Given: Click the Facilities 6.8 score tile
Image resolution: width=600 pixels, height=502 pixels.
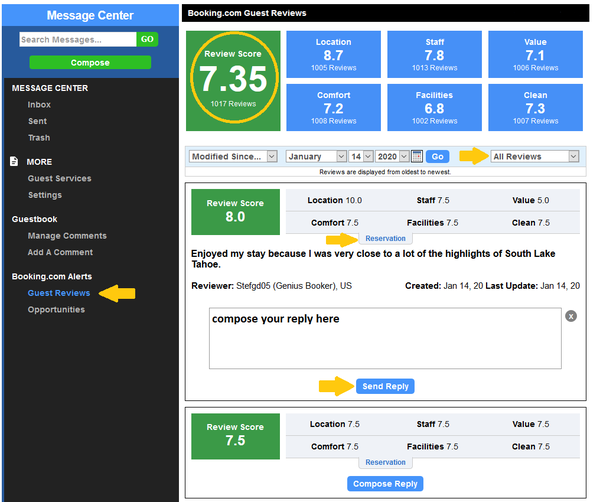Looking at the screenshot, I should point(434,108).
